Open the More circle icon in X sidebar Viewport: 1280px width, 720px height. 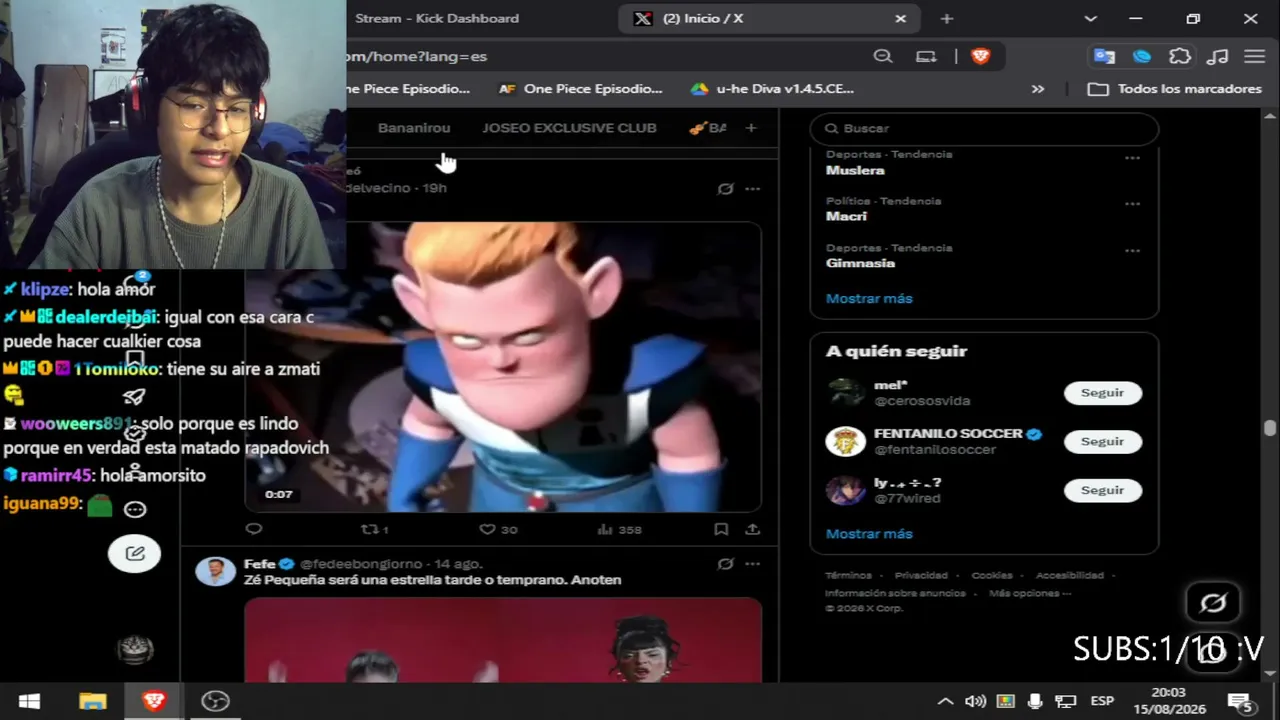[135, 509]
